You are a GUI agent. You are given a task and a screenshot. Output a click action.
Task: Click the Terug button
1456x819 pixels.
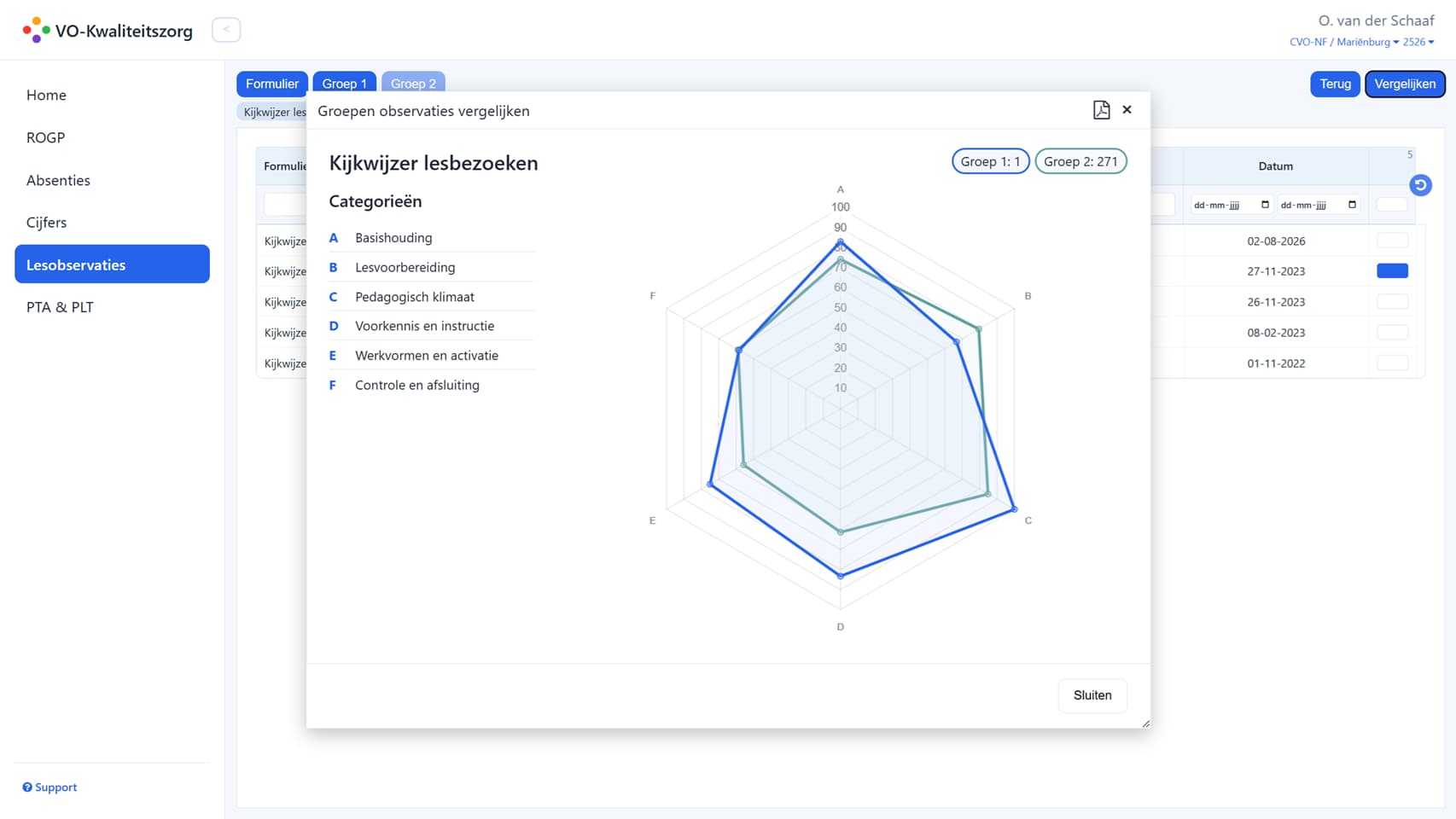coord(1335,84)
